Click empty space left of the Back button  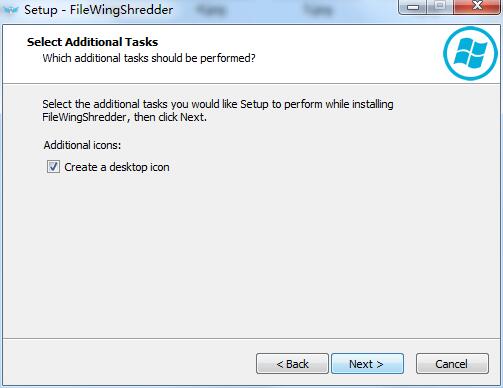pyautogui.click(x=130, y=363)
